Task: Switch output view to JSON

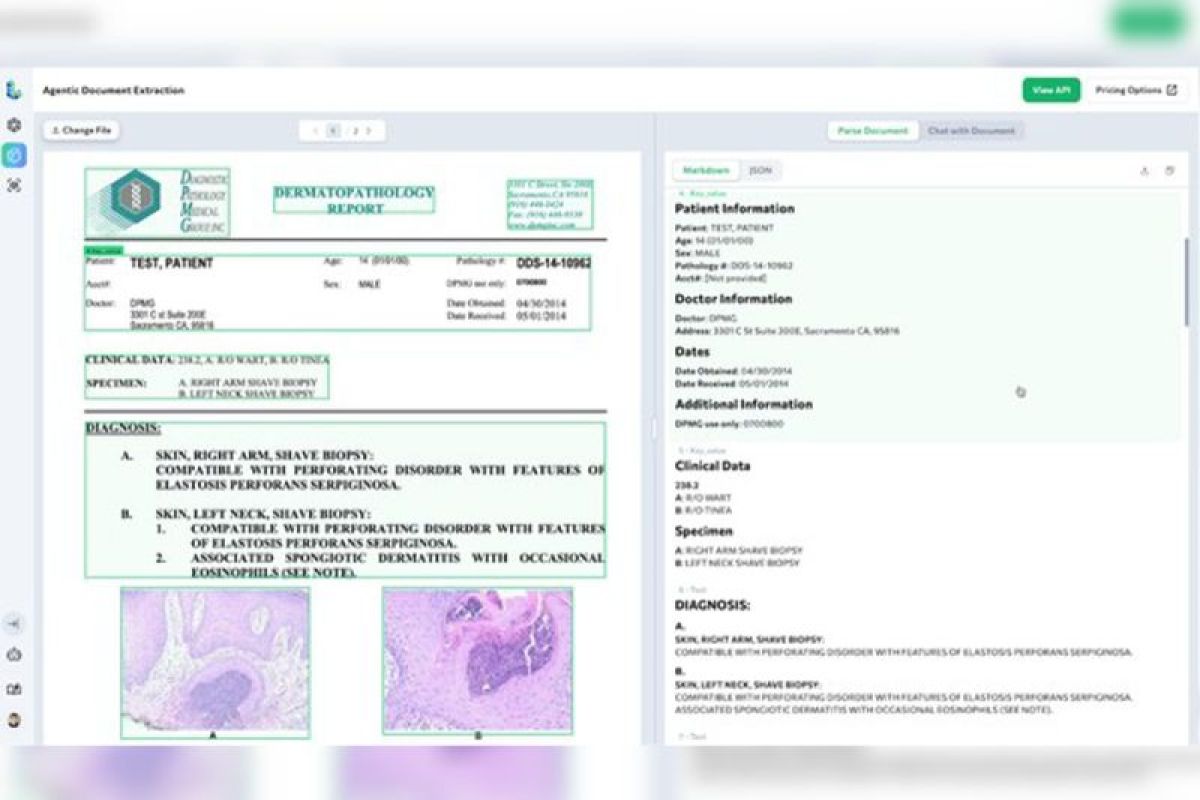Action: click(x=761, y=171)
